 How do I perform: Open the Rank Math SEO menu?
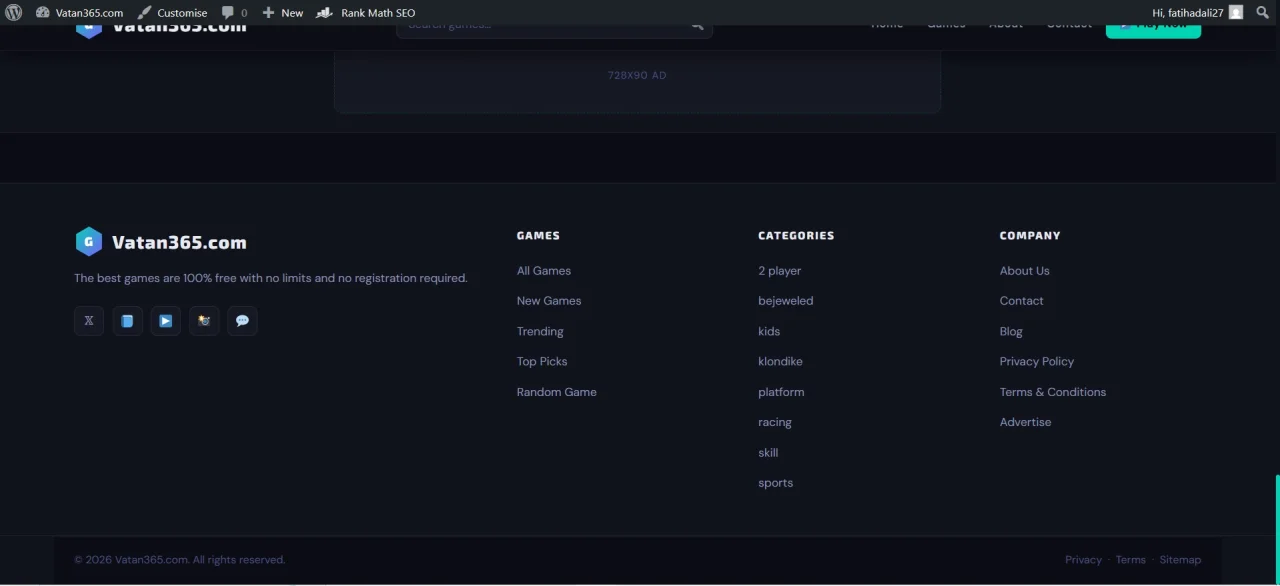(x=366, y=12)
